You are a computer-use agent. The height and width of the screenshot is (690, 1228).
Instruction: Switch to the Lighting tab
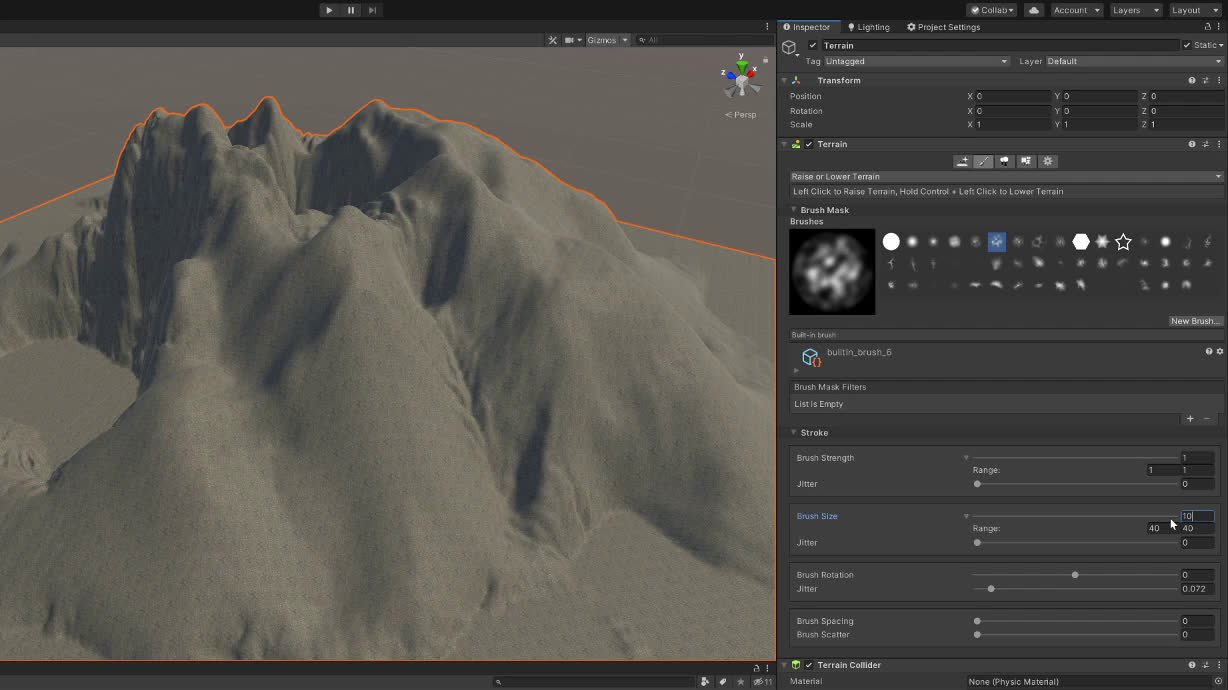(868, 27)
